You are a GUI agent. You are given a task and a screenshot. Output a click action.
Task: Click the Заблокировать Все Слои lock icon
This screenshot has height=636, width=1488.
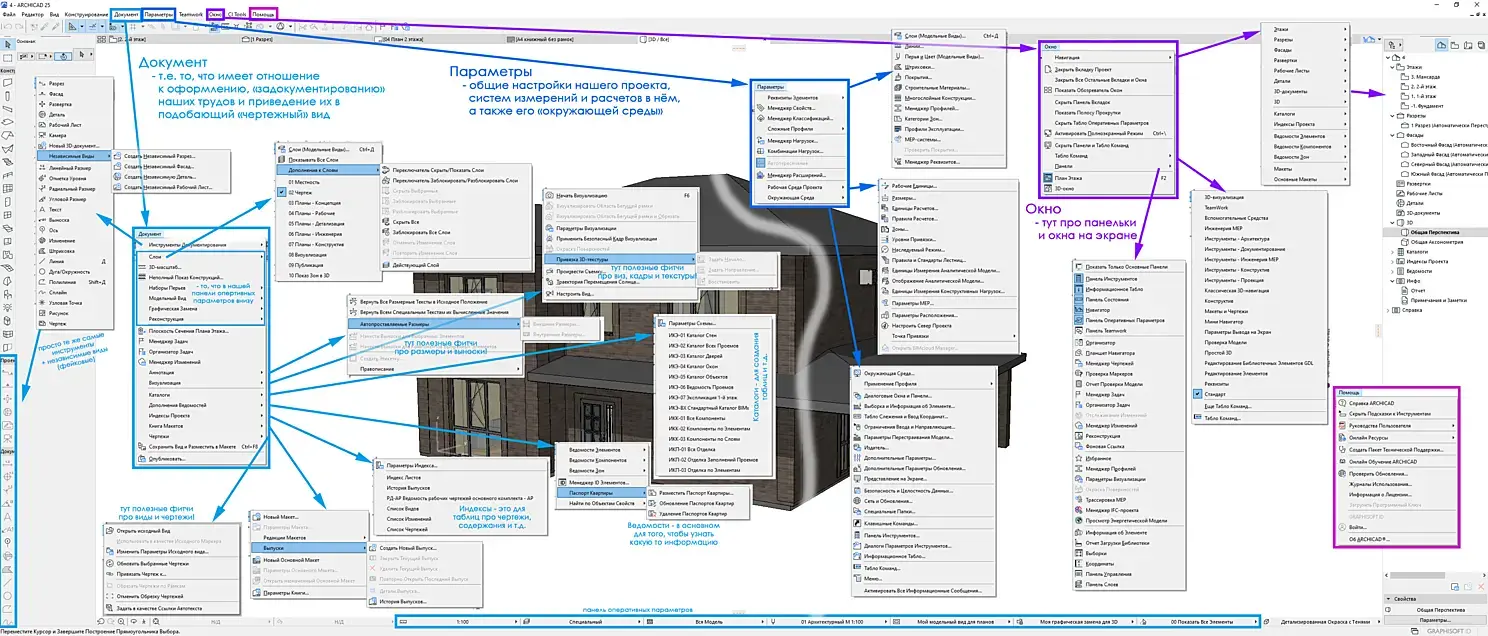click(x=387, y=232)
